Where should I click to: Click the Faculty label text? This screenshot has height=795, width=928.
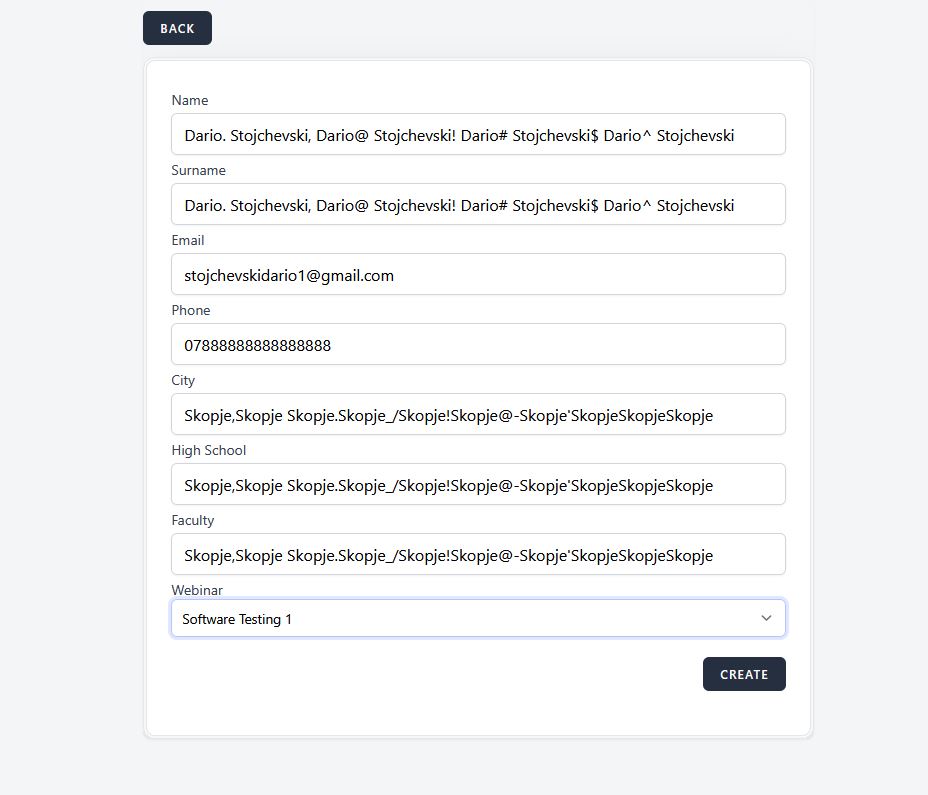pyautogui.click(x=193, y=520)
